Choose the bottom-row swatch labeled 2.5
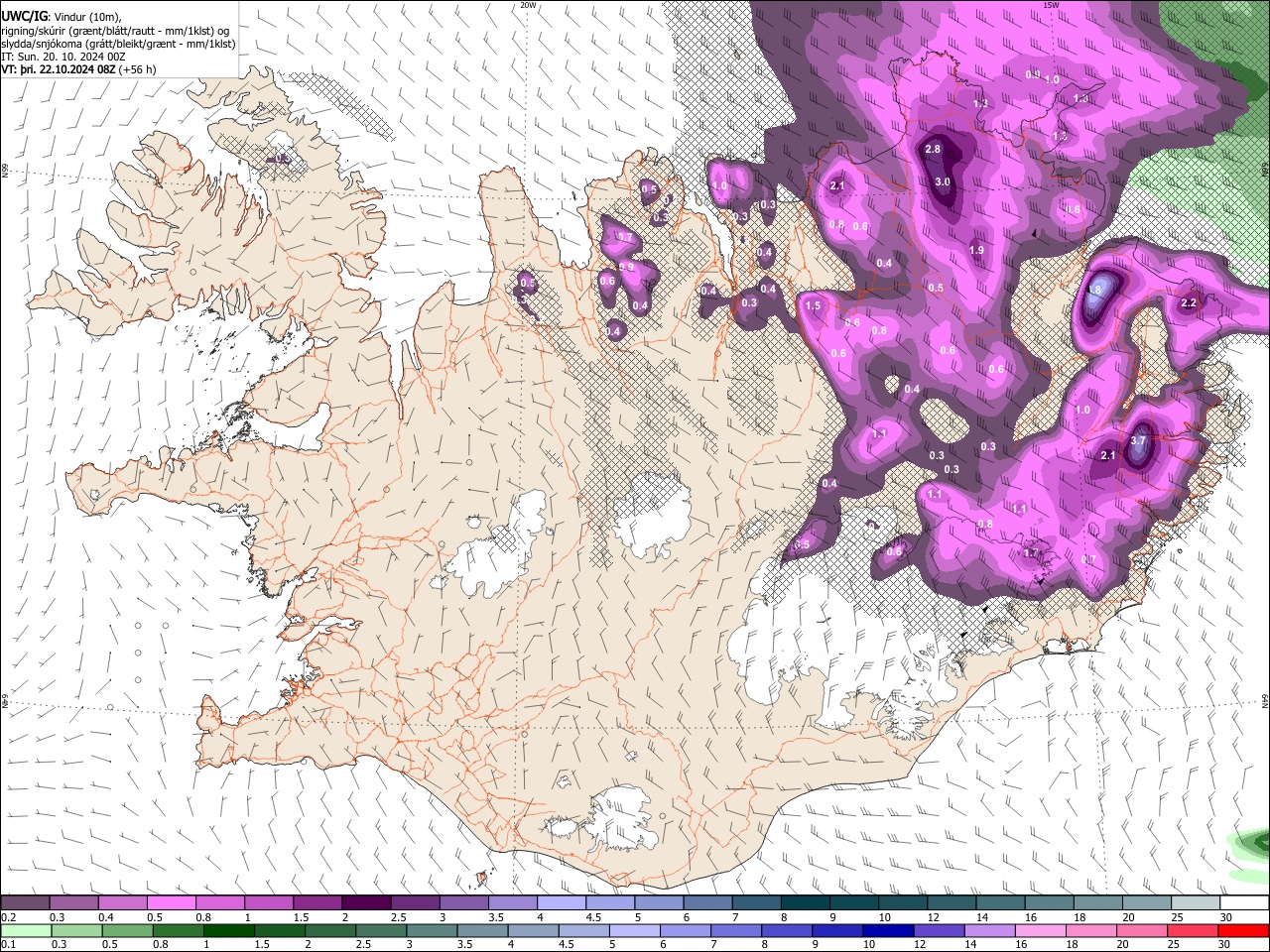The image size is (1270, 952). (x=379, y=930)
